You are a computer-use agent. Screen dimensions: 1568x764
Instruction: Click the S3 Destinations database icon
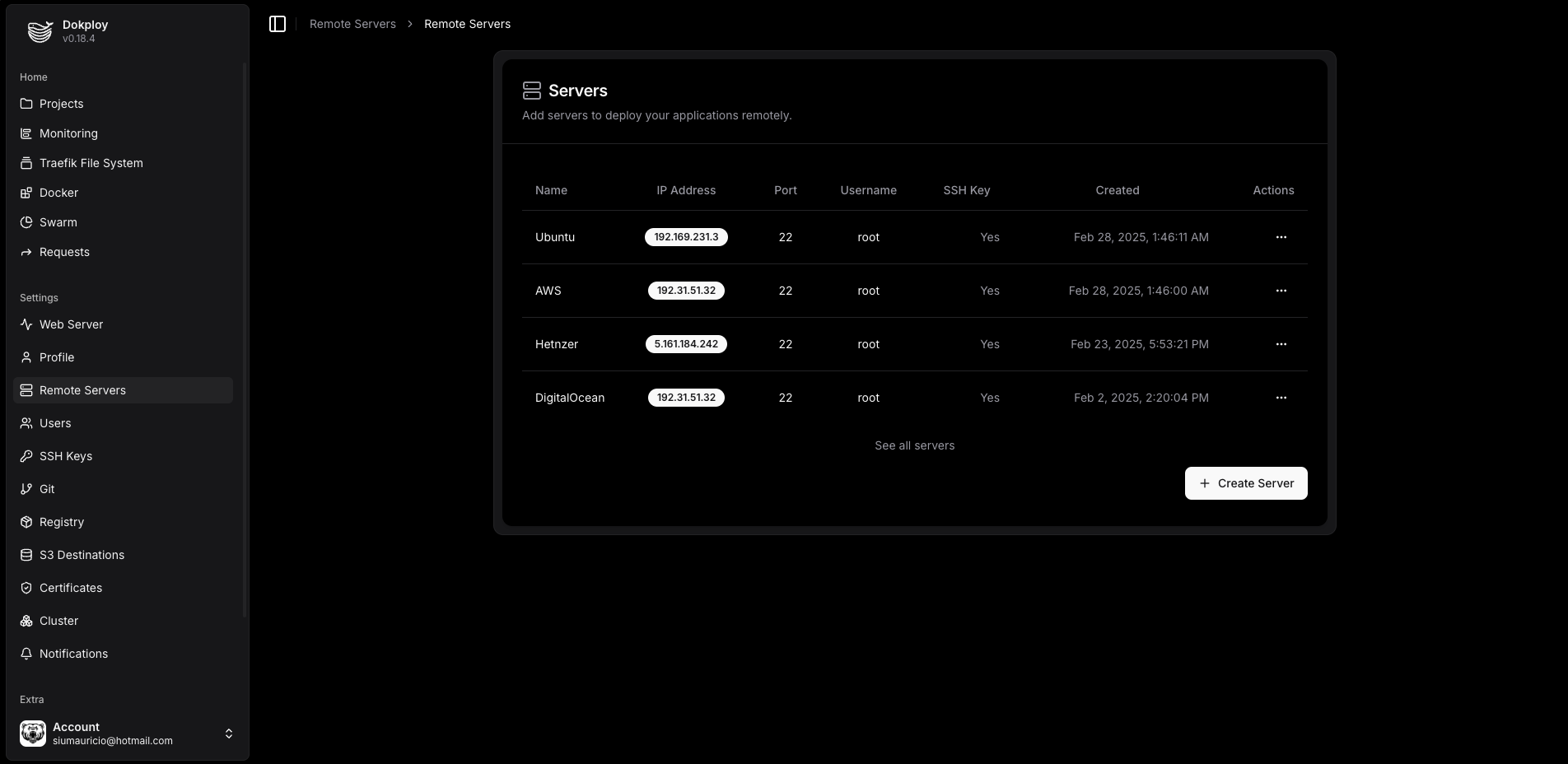click(26, 555)
